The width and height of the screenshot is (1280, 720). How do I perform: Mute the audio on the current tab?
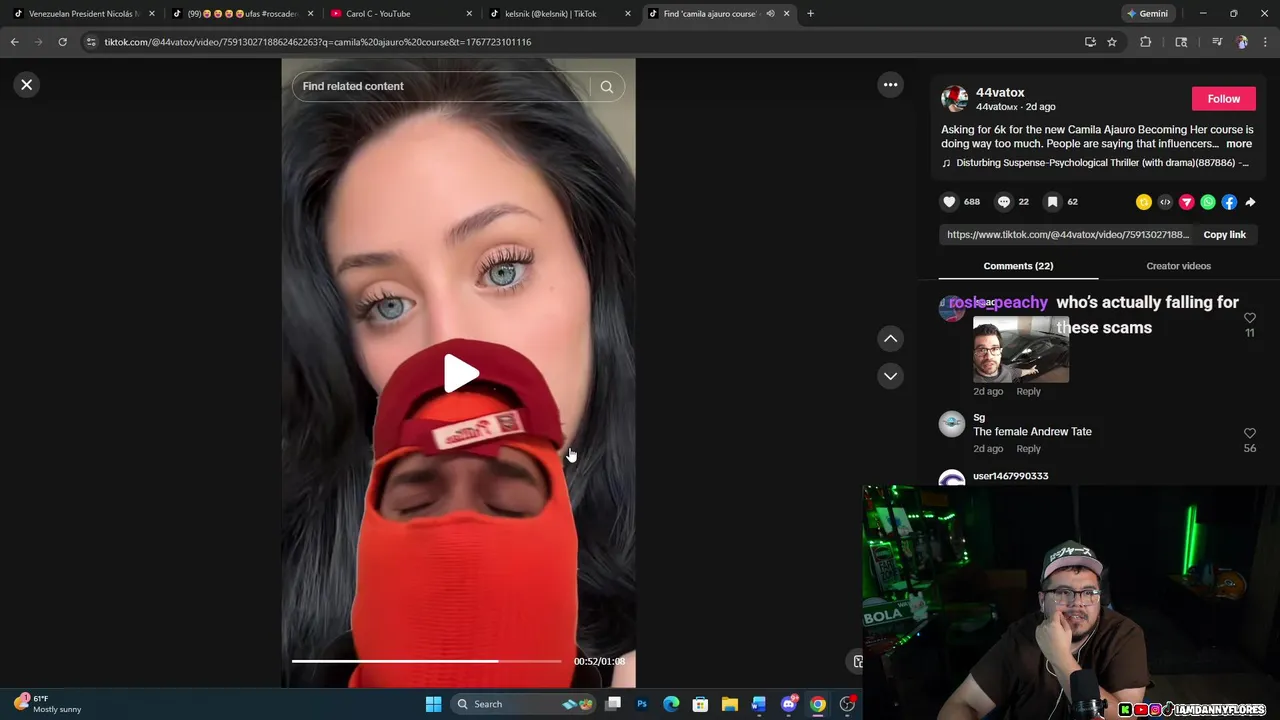tap(770, 14)
